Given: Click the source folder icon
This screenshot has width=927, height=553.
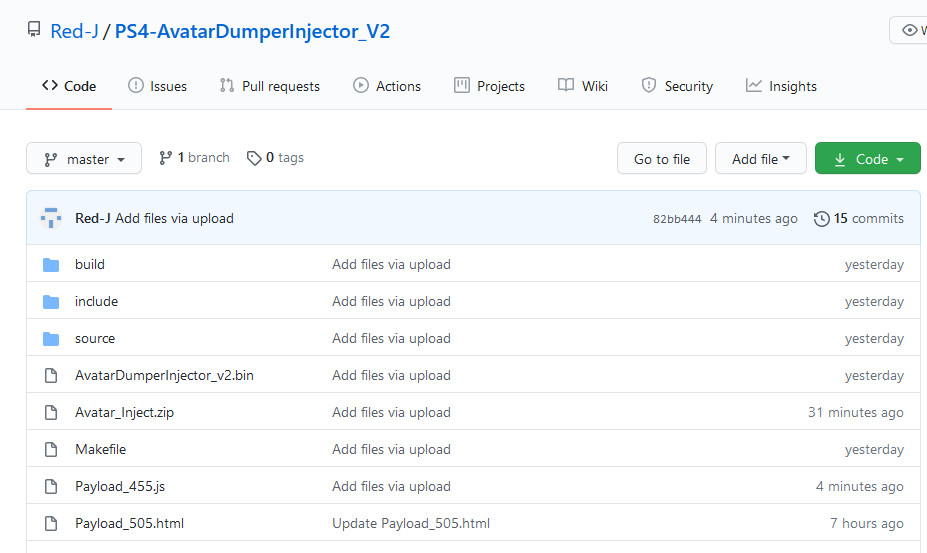Looking at the screenshot, I should tap(51, 339).
